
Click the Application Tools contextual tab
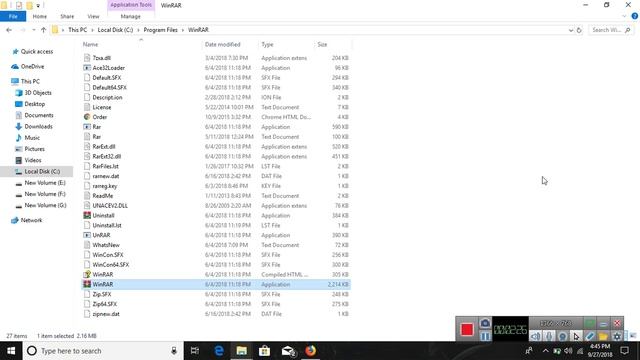131,5
